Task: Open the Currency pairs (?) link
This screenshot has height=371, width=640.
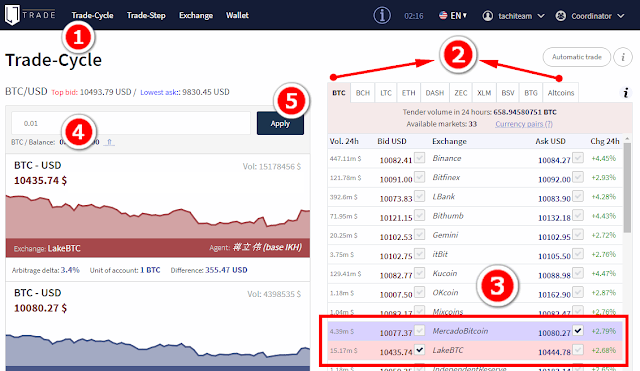Action: [x=524, y=124]
